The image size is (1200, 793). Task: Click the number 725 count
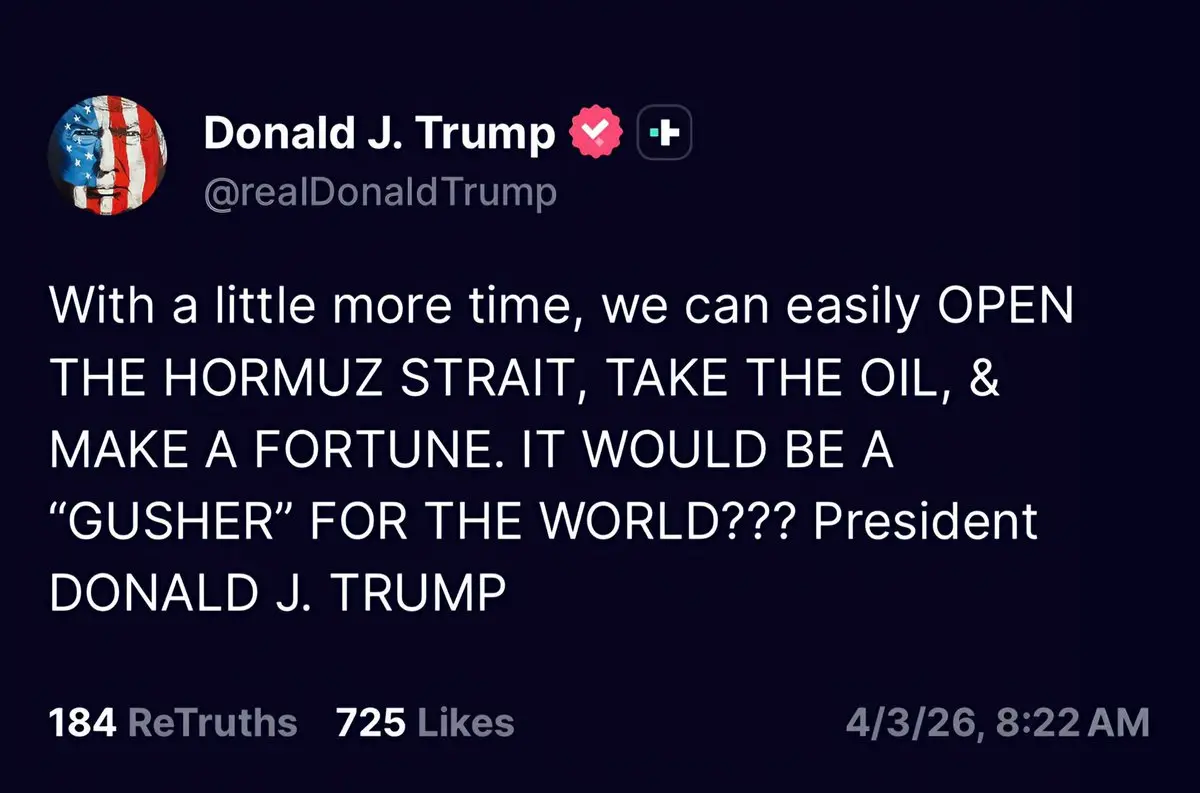(x=370, y=722)
